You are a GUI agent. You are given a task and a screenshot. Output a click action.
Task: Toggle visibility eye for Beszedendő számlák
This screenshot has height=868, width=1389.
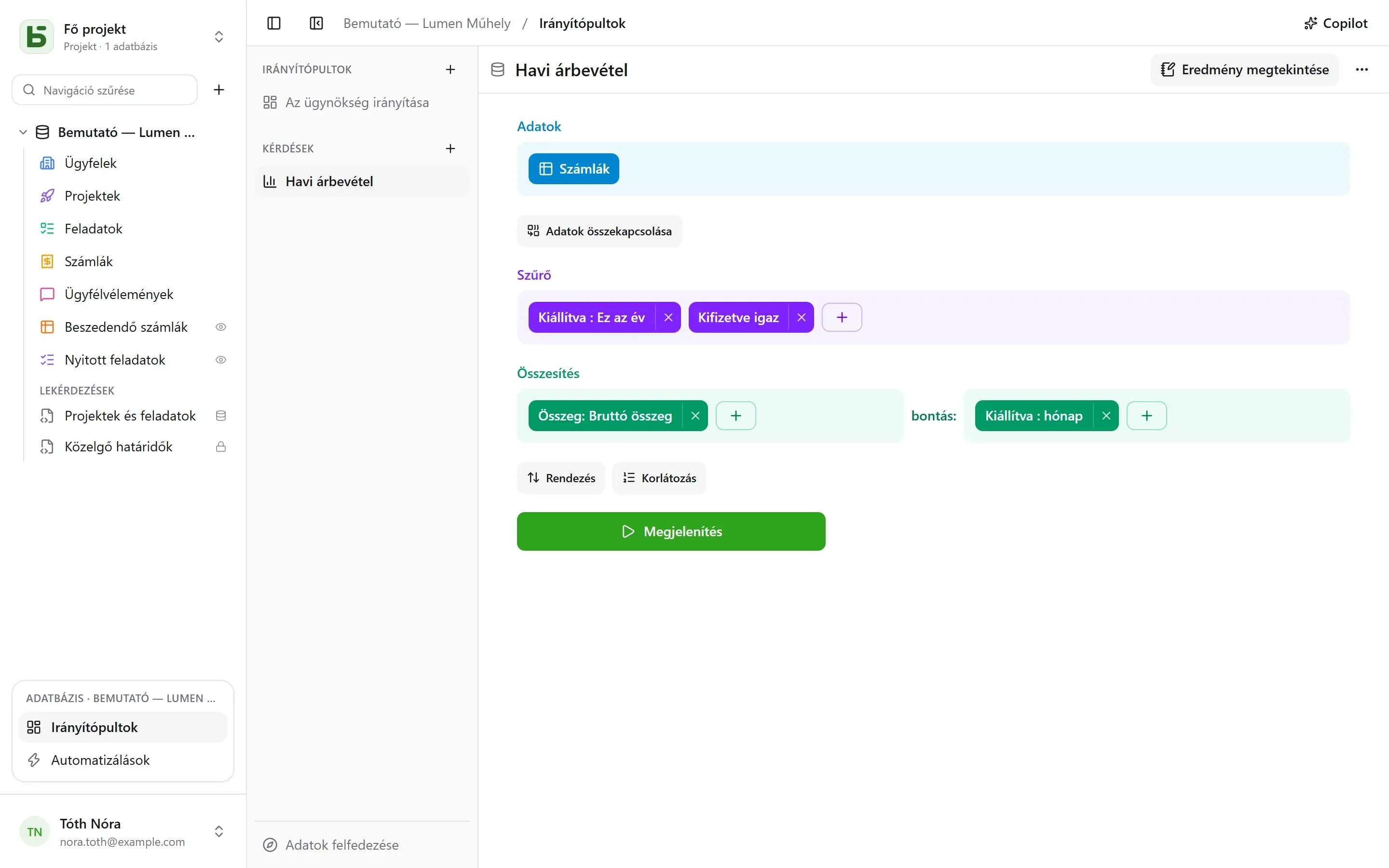pyautogui.click(x=220, y=327)
